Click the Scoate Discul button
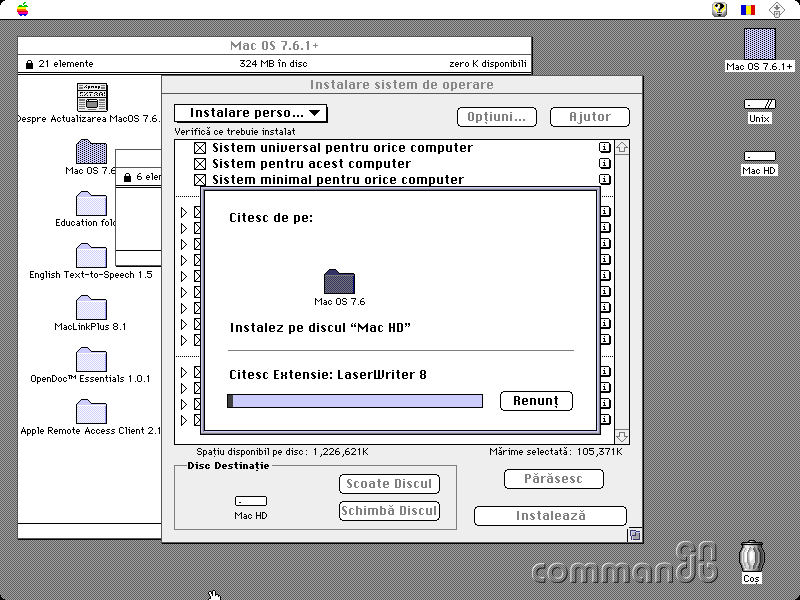The width and height of the screenshot is (800, 600). tap(389, 484)
